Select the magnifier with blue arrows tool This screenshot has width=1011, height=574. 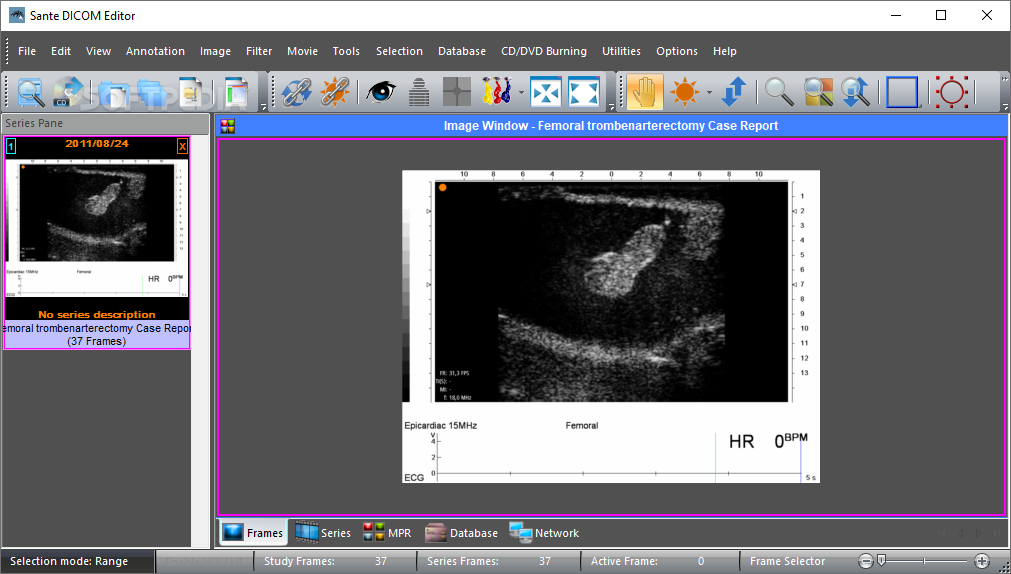pos(856,92)
